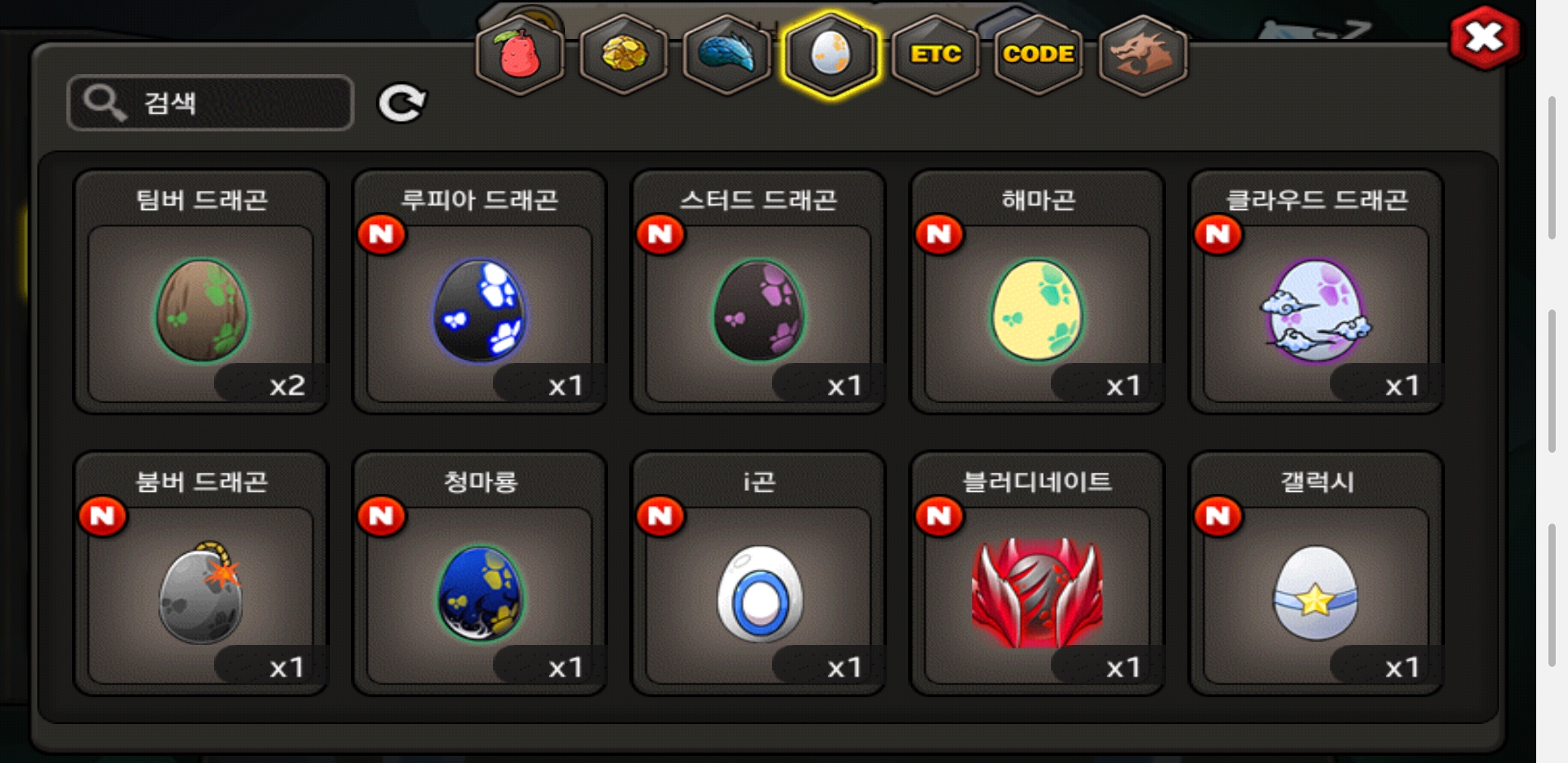
Task: Choose the 스터드 드래곤 egg
Action: 759,292
